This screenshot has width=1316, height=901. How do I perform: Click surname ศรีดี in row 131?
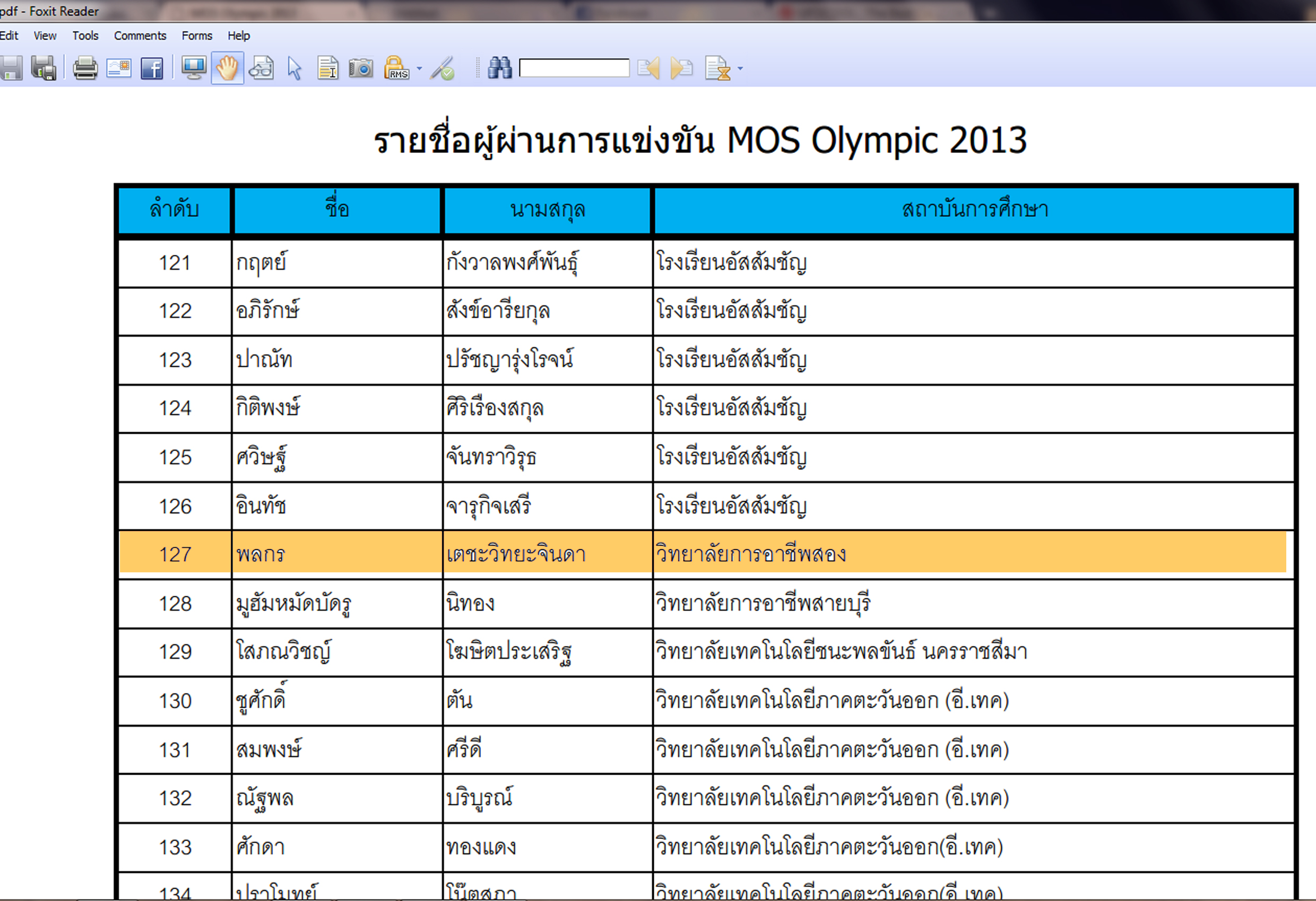[464, 749]
